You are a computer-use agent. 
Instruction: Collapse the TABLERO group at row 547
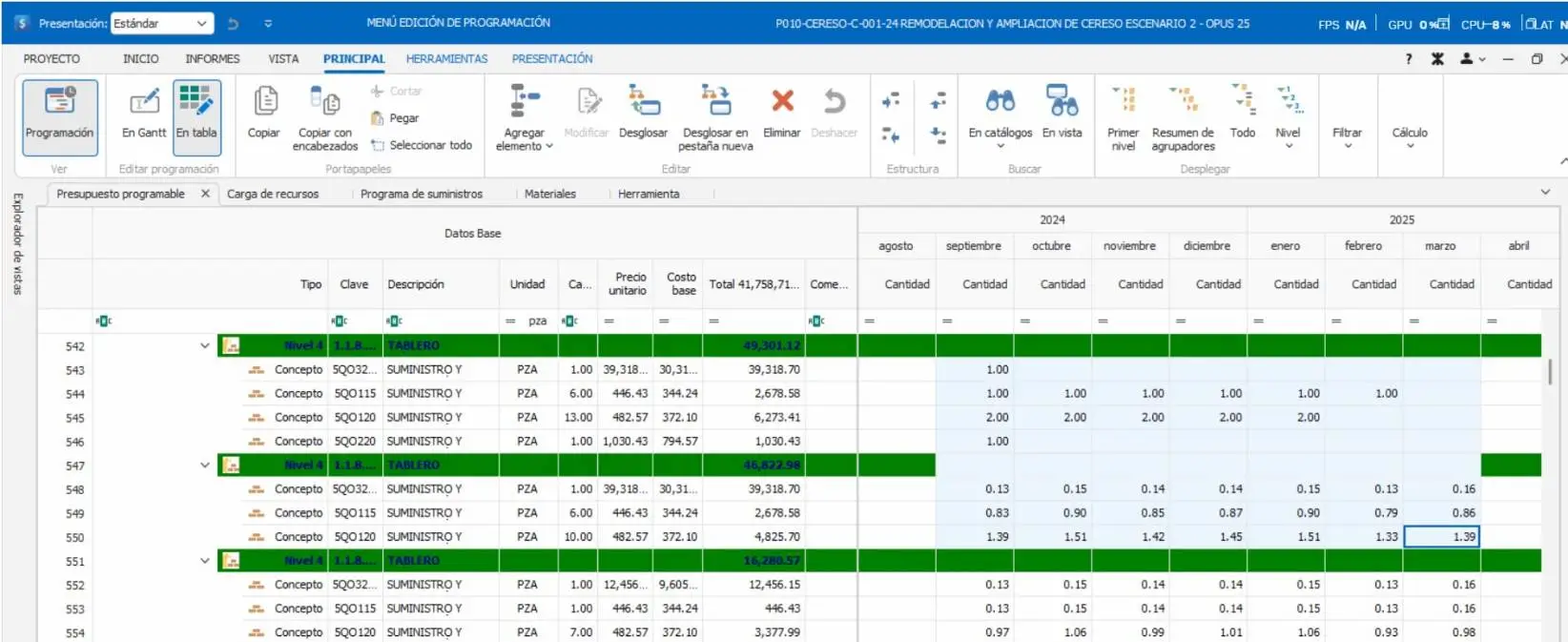(204, 466)
